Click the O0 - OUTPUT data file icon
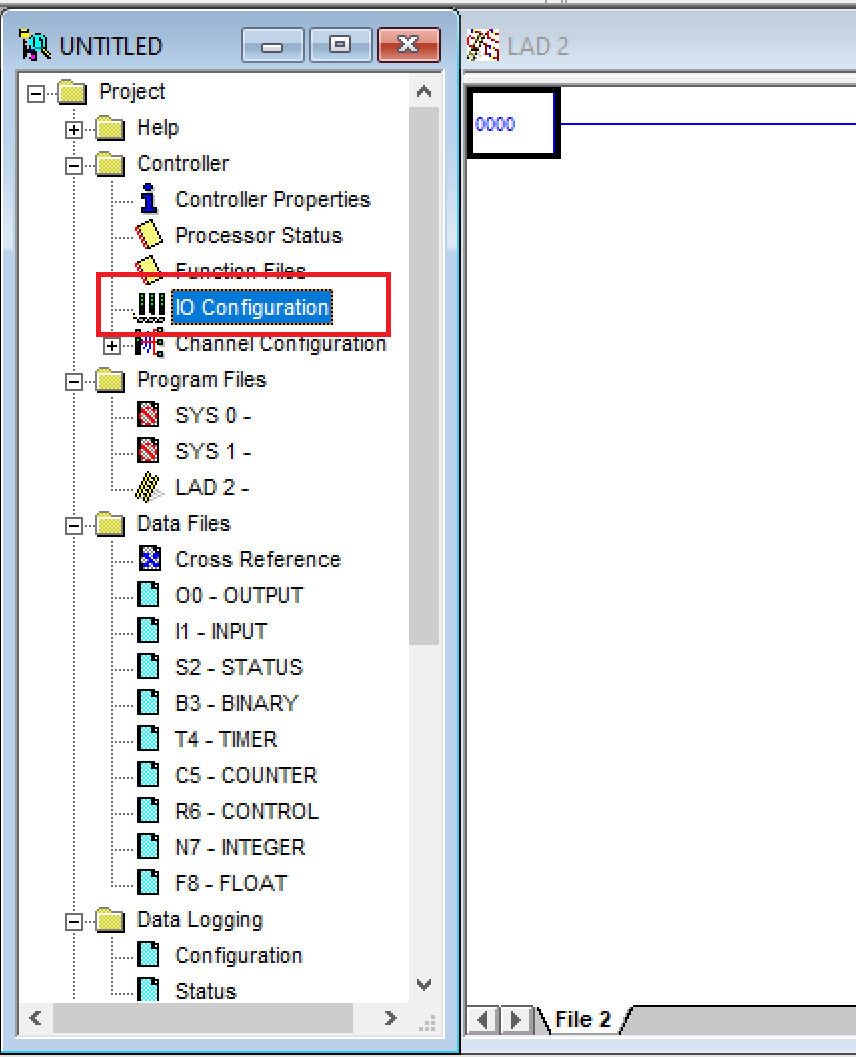The image size is (856, 1057). (148, 595)
